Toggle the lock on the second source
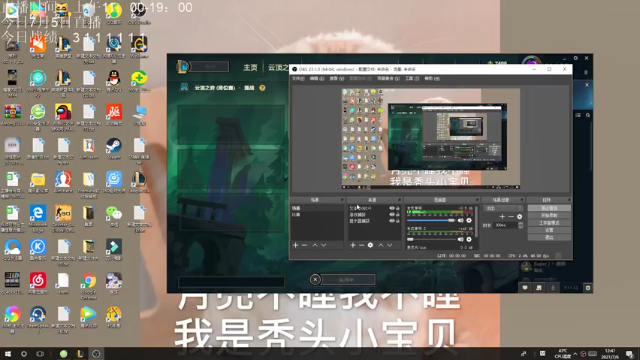The width and height of the screenshot is (640, 360). coord(398,215)
